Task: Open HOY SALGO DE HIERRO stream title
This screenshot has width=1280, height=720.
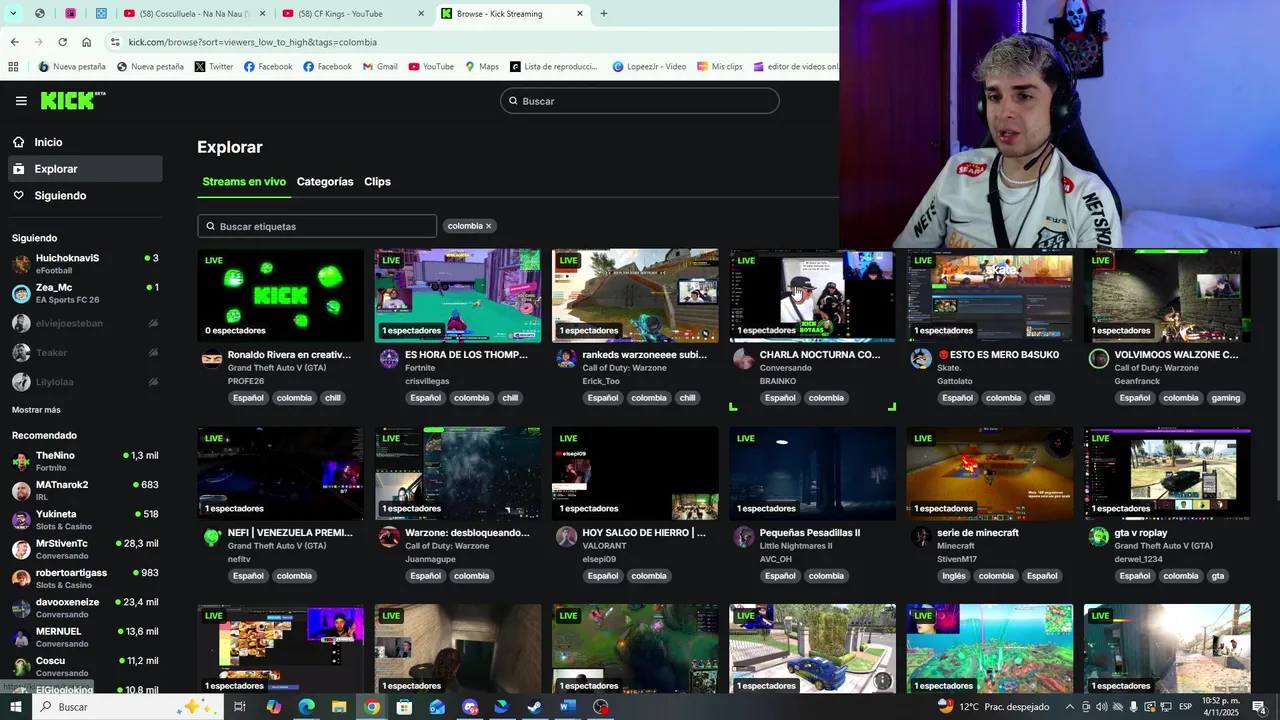Action: pyautogui.click(x=644, y=533)
